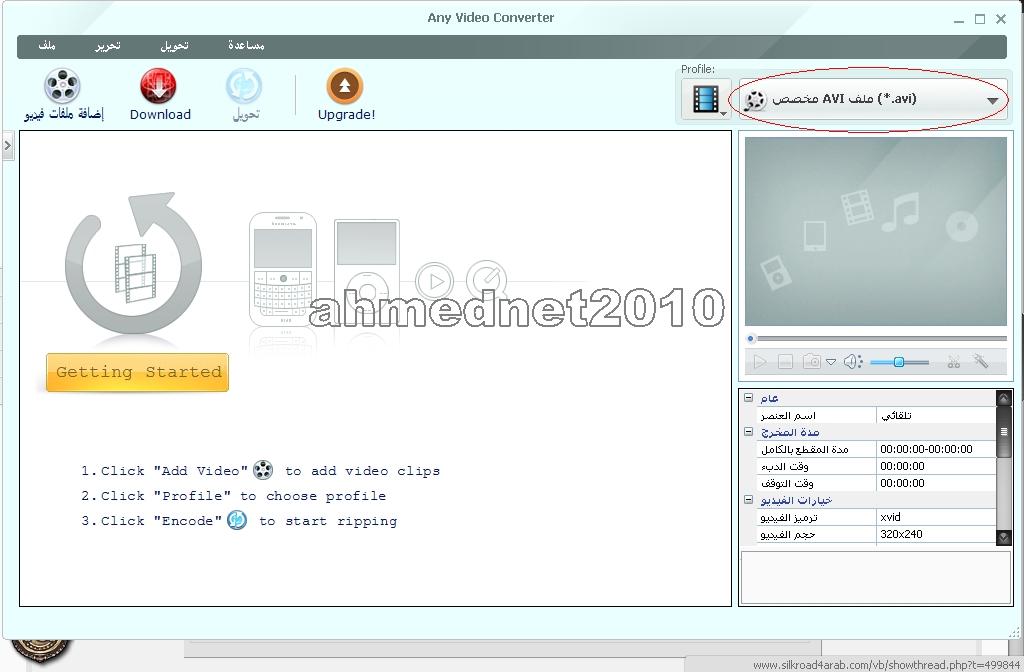Click the xvid codec value
This screenshot has height=672, width=1024.
[x=891, y=517]
